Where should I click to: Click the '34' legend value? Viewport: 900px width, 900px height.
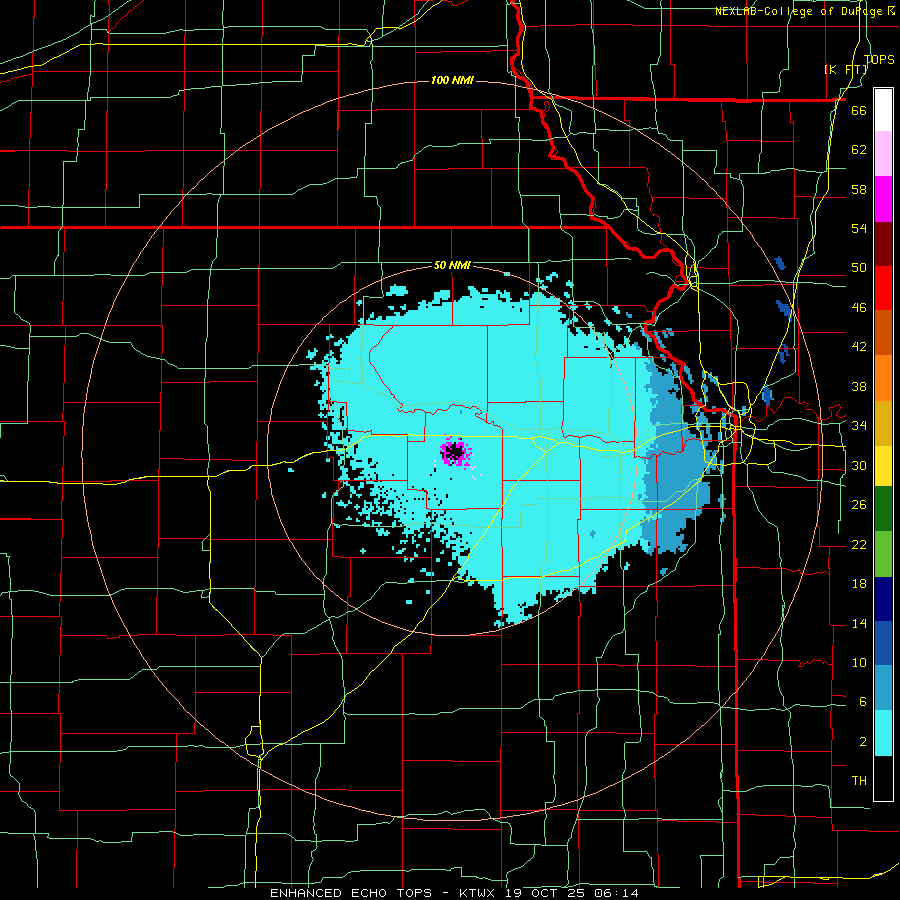coord(859,425)
